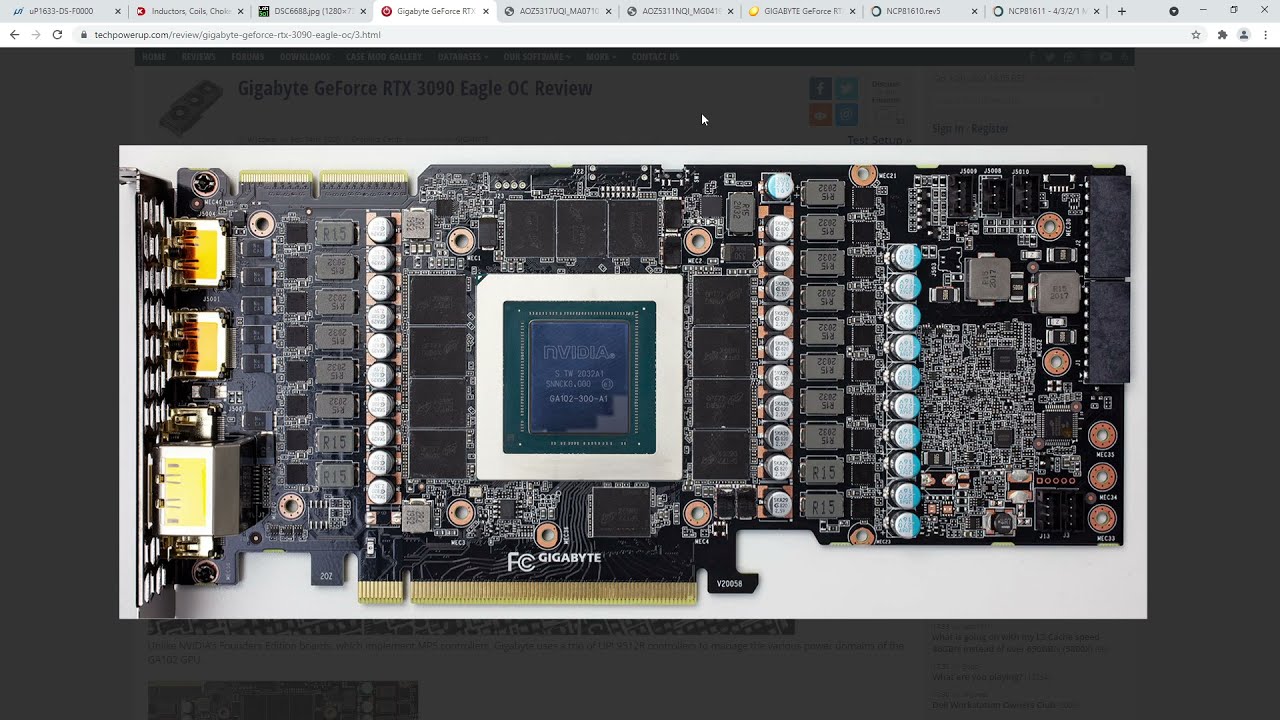Open the Chrome extensions puzzle icon

click(1222, 34)
